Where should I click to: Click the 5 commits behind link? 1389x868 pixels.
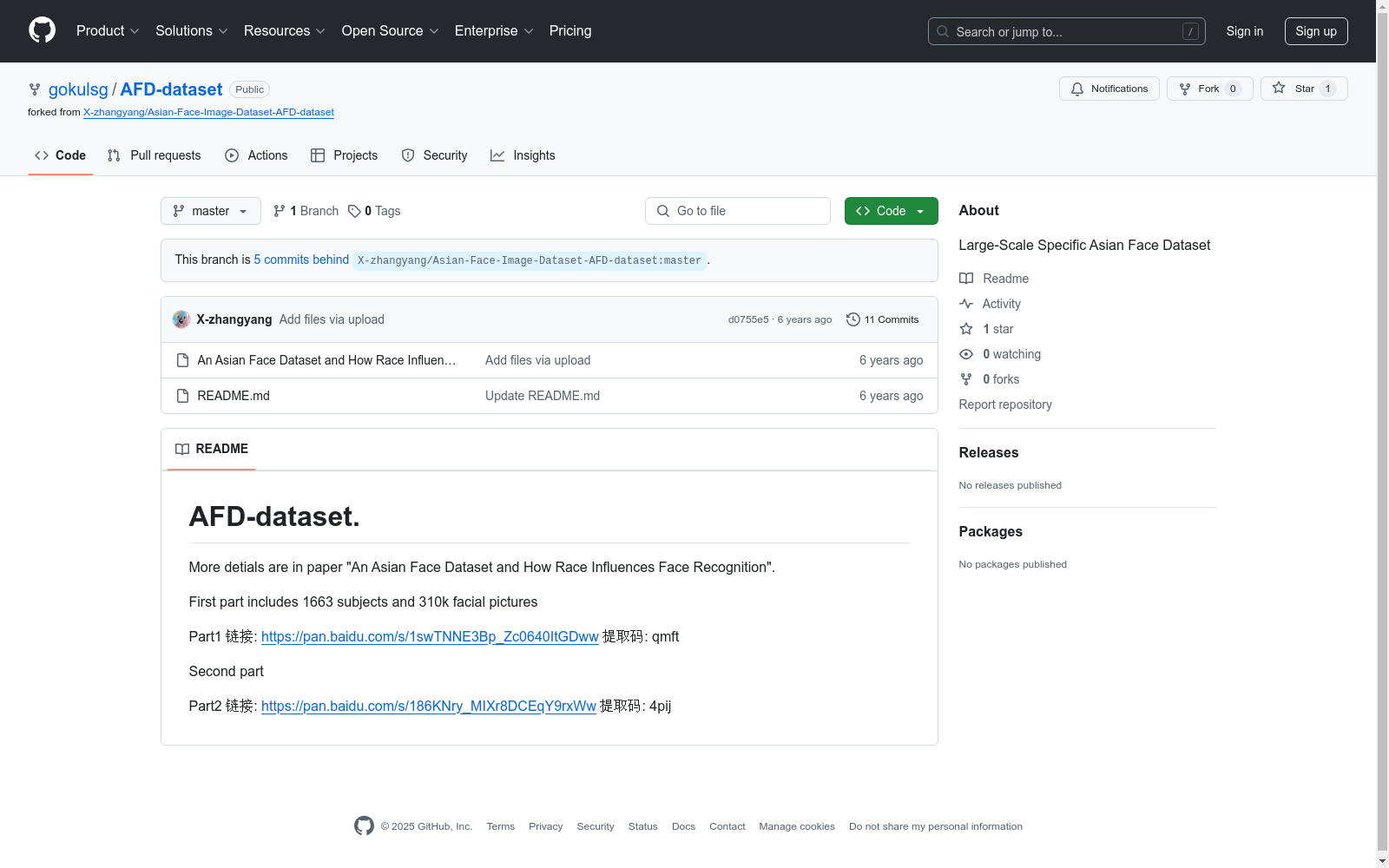(301, 260)
